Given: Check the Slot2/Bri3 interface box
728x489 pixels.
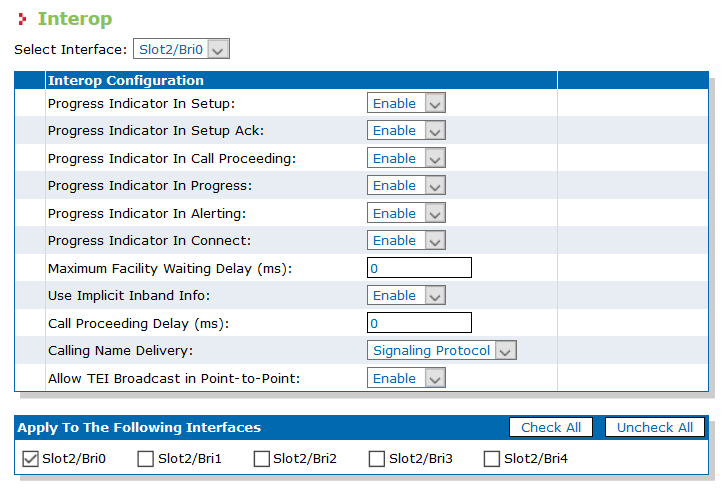Looking at the screenshot, I should point(377,459).
